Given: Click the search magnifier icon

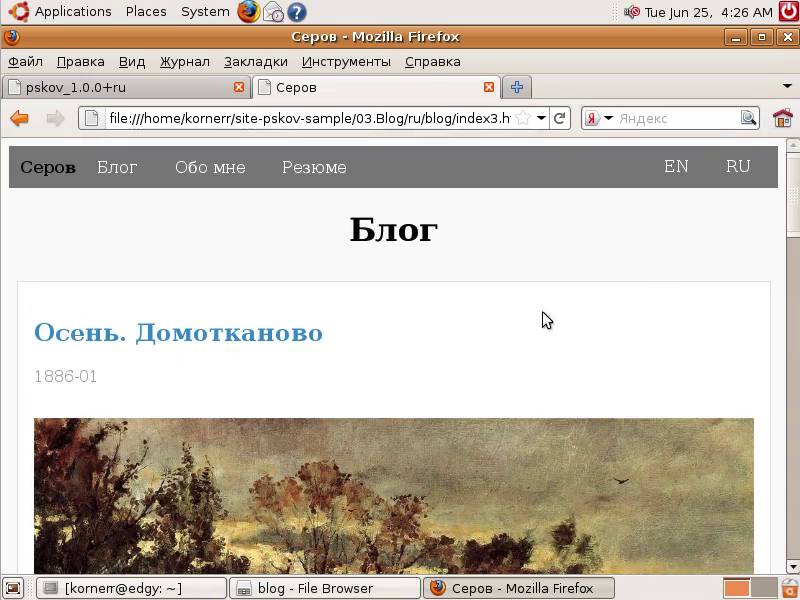Looking at the screenshot, I should pos(748,118).
